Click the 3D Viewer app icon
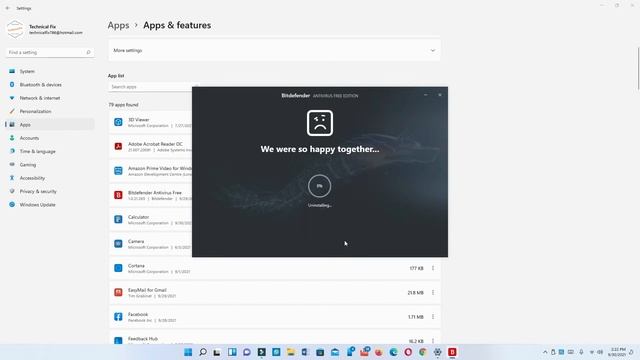This screenshot has height=360, width=640. click(118, 122)
